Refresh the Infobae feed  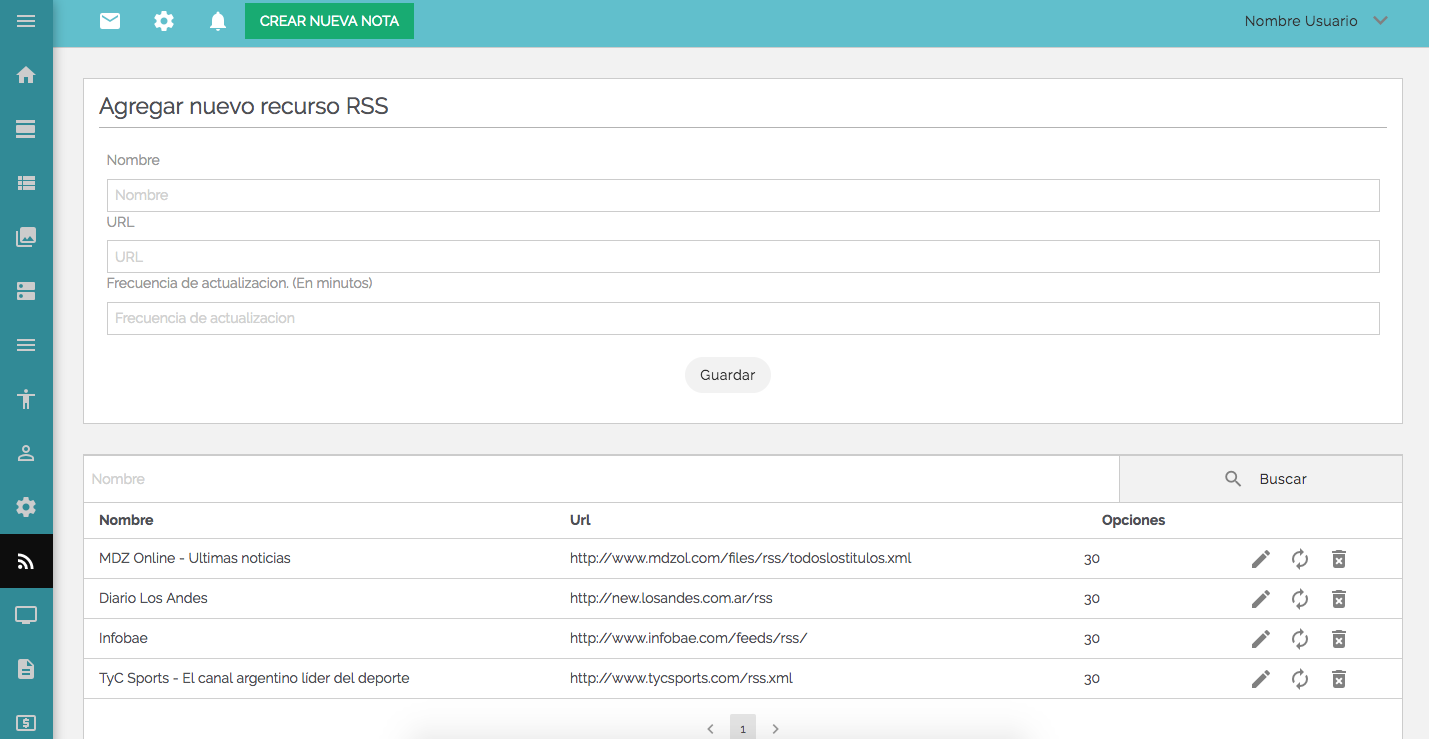tap(1300, 639)
